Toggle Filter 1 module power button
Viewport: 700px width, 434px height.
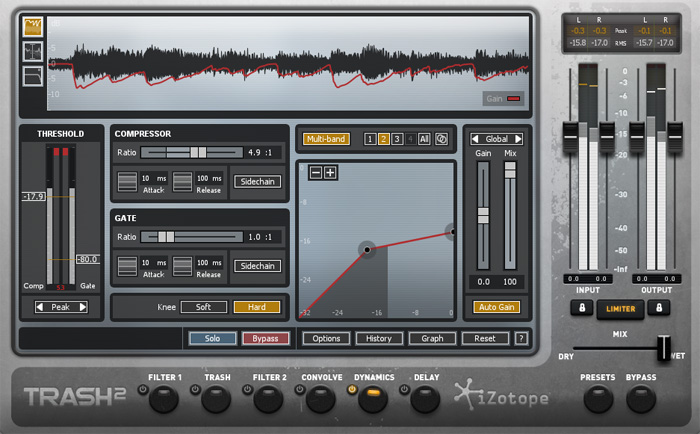coord(143,389)
